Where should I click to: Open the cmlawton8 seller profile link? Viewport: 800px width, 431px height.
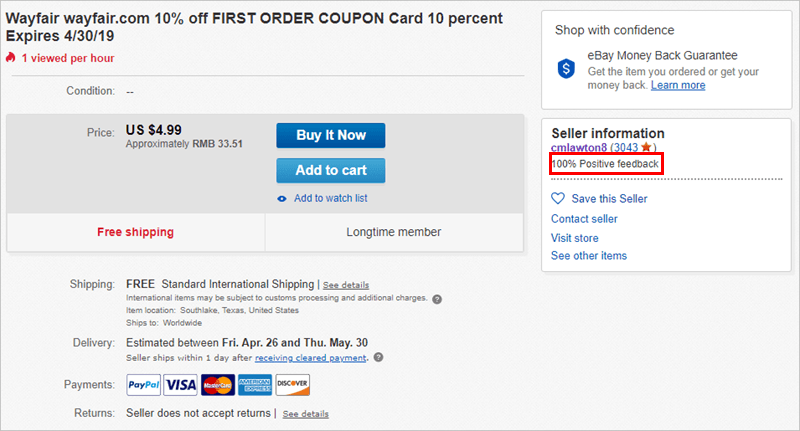pos(579,148)
